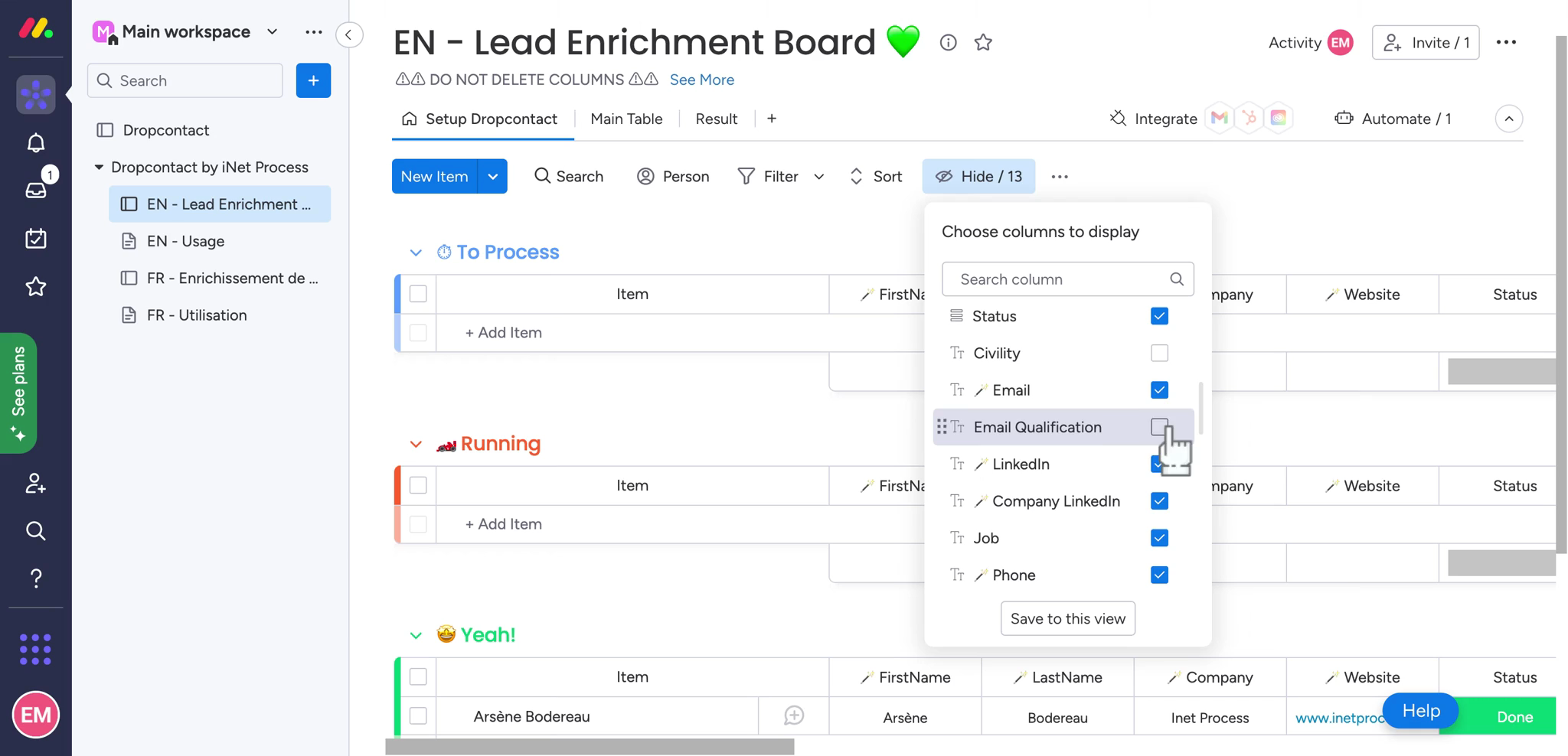Click the horizontal table scrollbar
The width and height of the screenshot is (1568, 756).
point(590,747)
